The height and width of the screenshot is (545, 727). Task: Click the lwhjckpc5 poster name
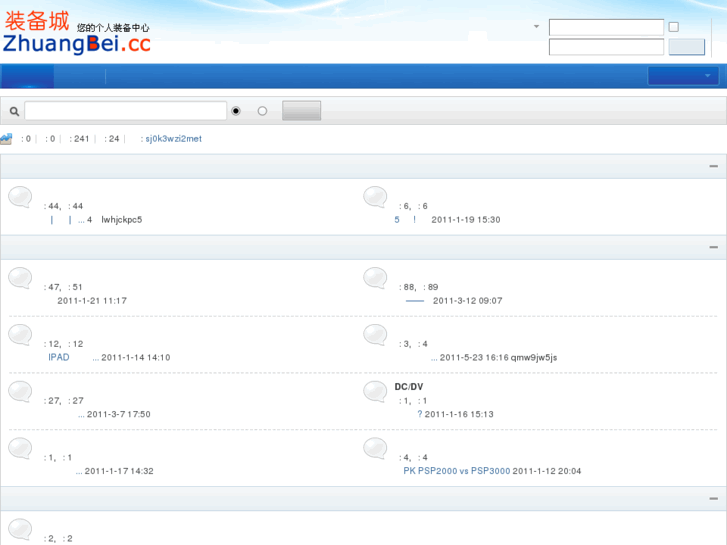click(x=121, y=219)
